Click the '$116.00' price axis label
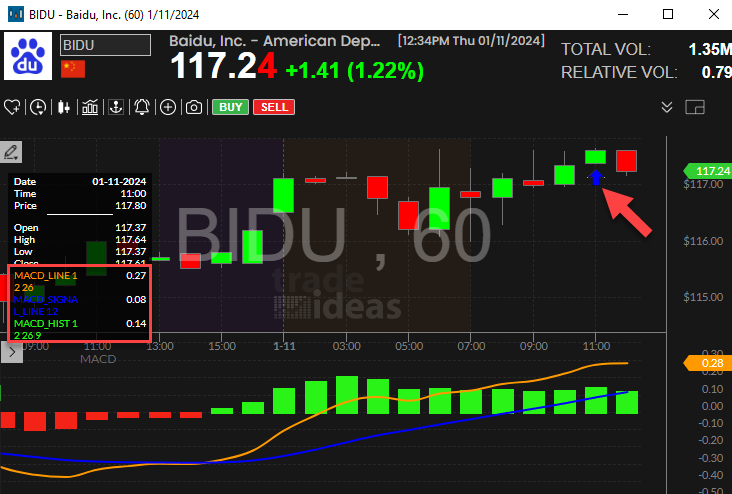Screen dimensions: 732x494 (x=703, y=241)
